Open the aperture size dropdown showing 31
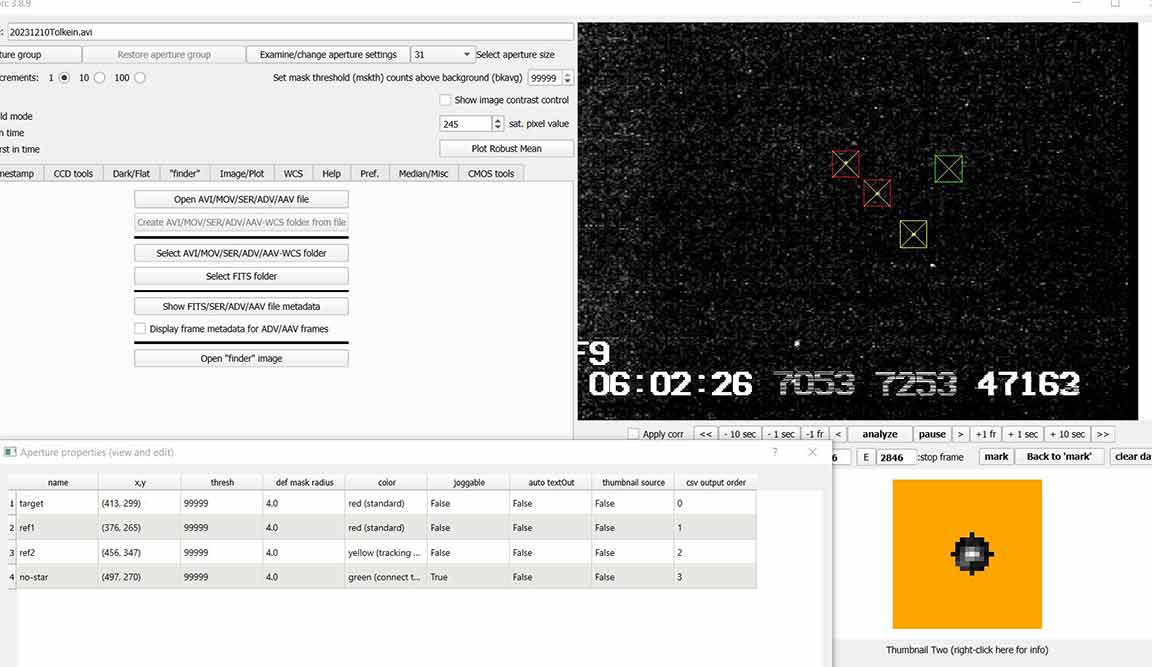Screen dimensions: 1152x667 [441, 54]
